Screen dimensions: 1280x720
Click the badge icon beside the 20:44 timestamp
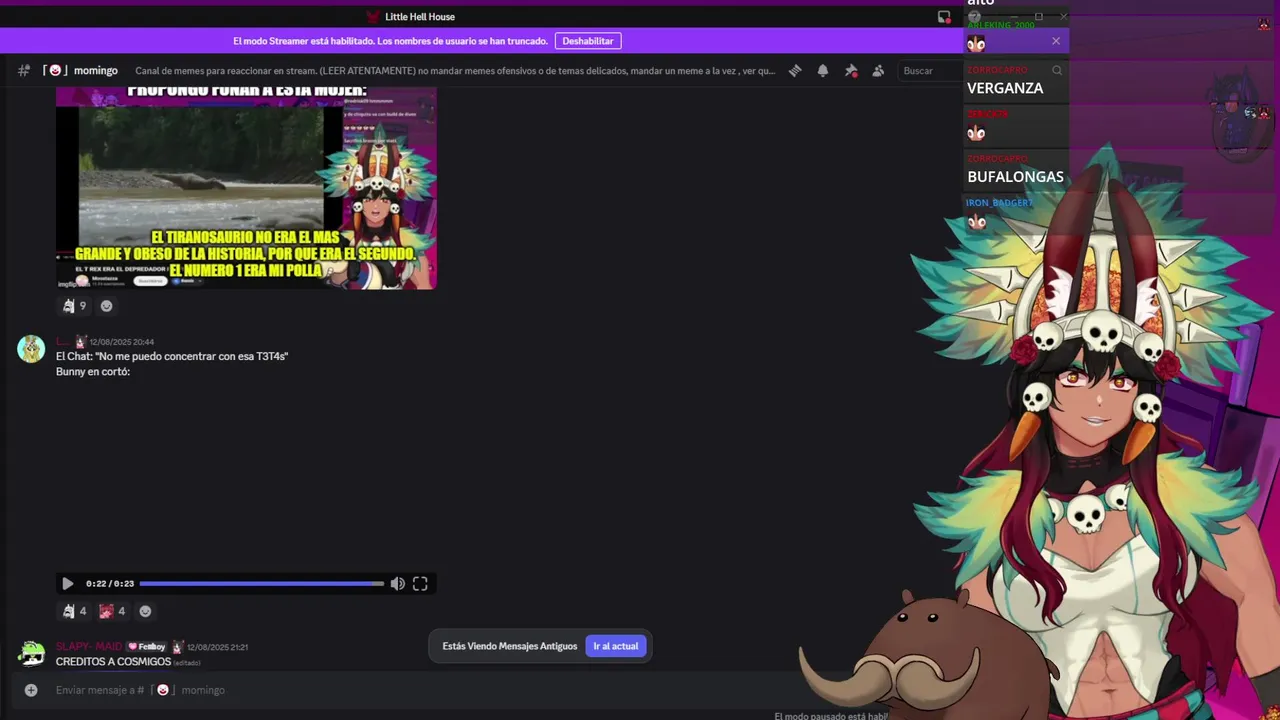(81, 342)
